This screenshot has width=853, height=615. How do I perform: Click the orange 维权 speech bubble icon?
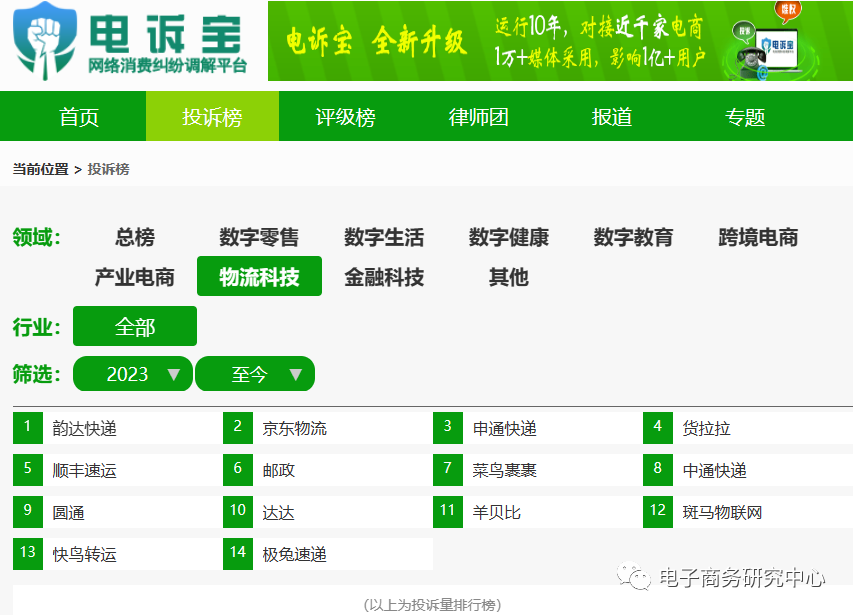(788, 10)
